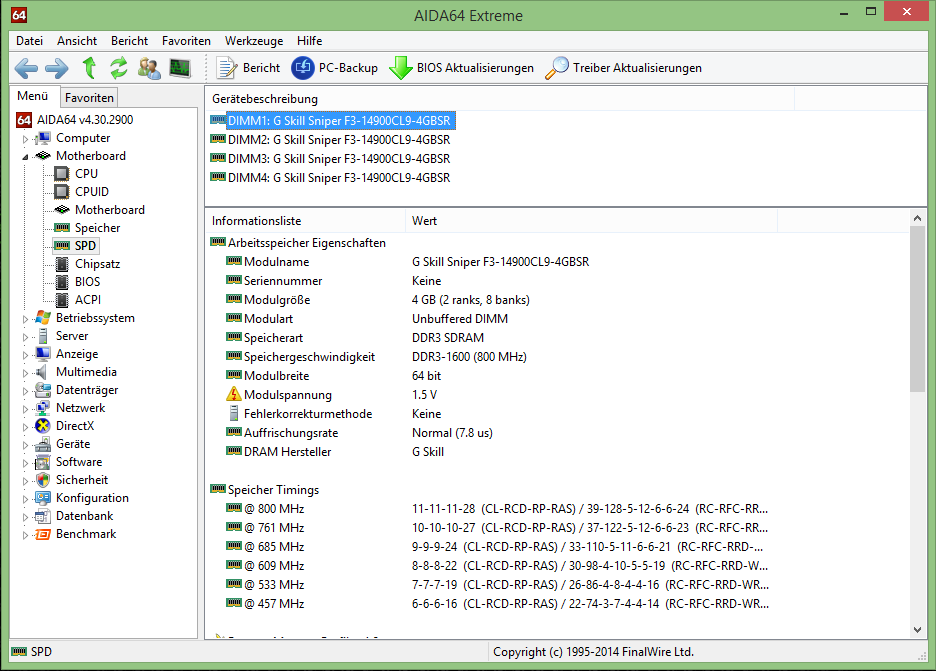Select DIMM3 G Skill Sniper module row
Screen dimensions: 936x671
click(x=330, y=159)
